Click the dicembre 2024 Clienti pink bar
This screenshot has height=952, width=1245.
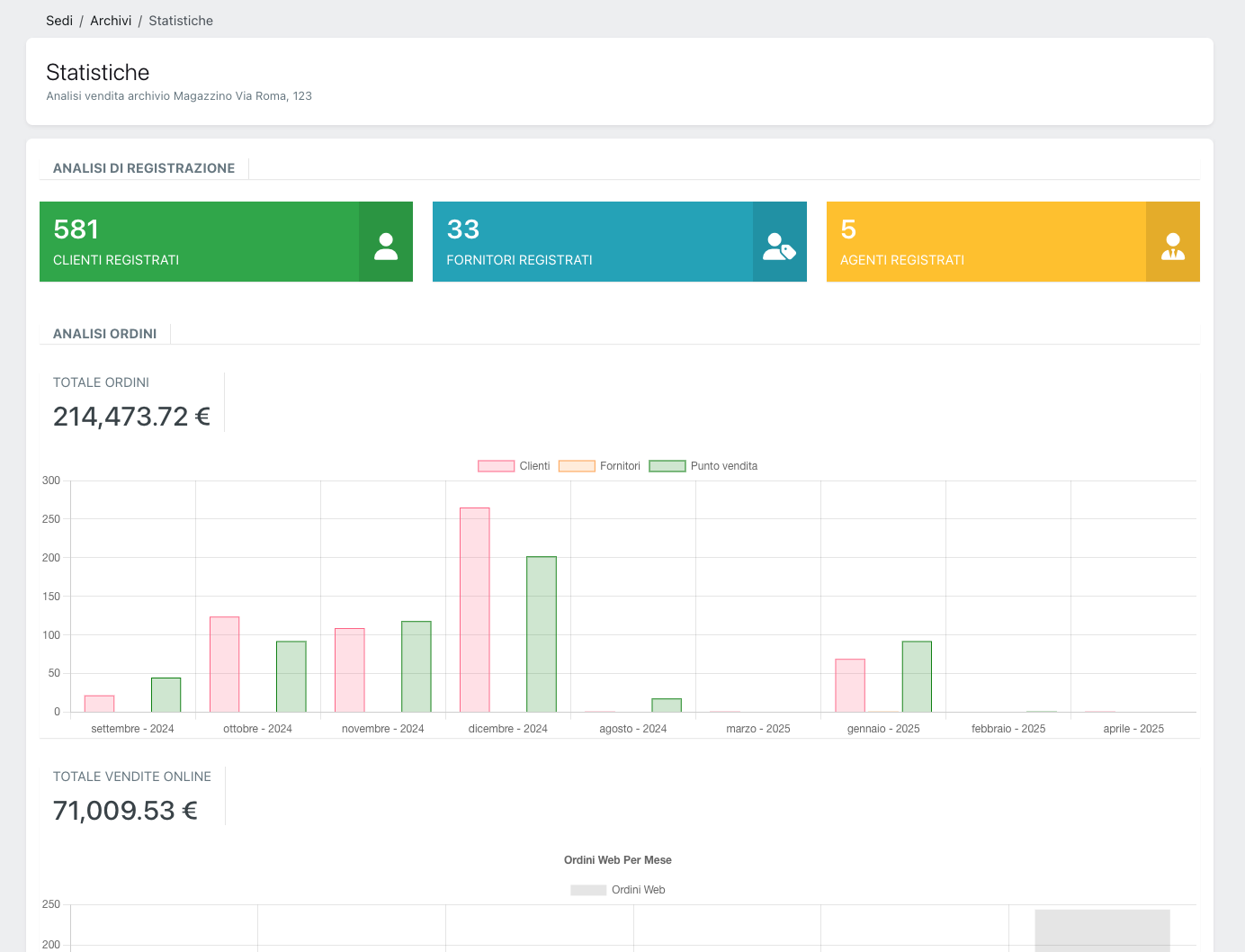coord(475,610)
